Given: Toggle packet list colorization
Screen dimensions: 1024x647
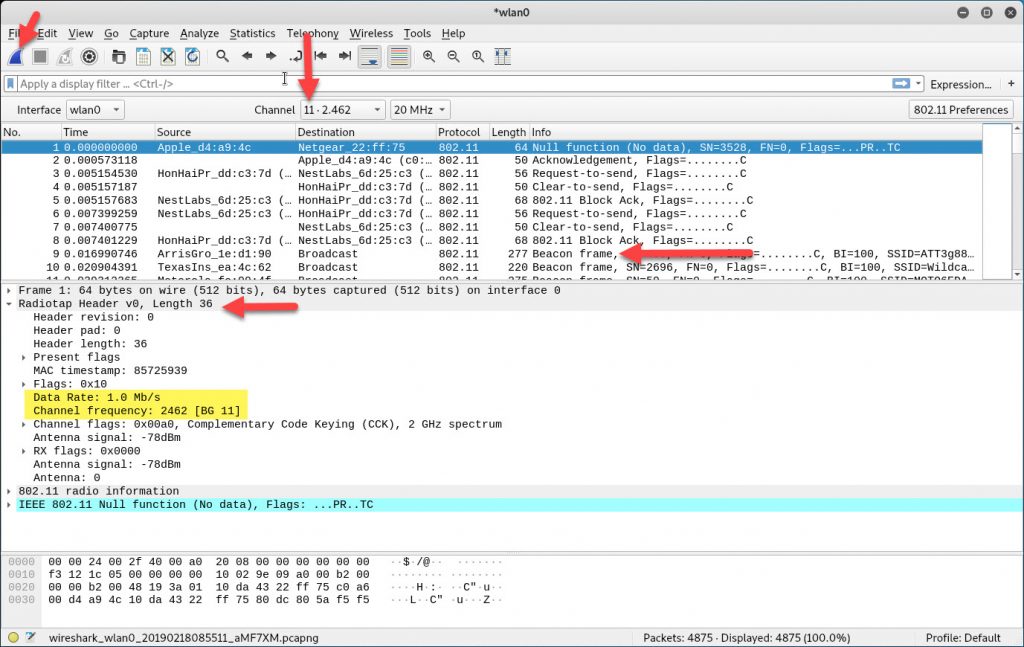Looking at the screenshot, I should [x=398, y=56].
